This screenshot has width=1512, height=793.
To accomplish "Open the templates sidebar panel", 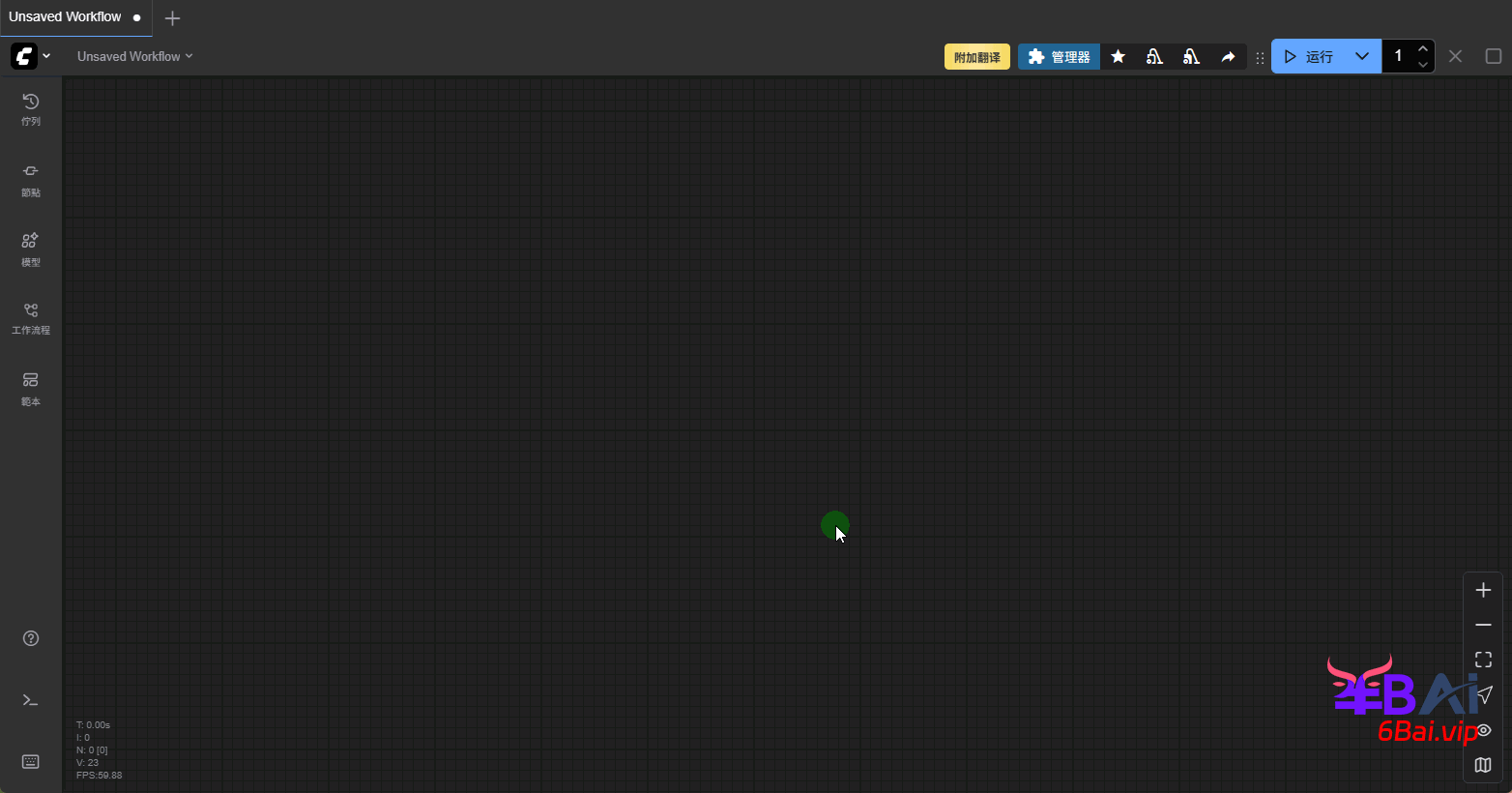I will coord(31,387).
